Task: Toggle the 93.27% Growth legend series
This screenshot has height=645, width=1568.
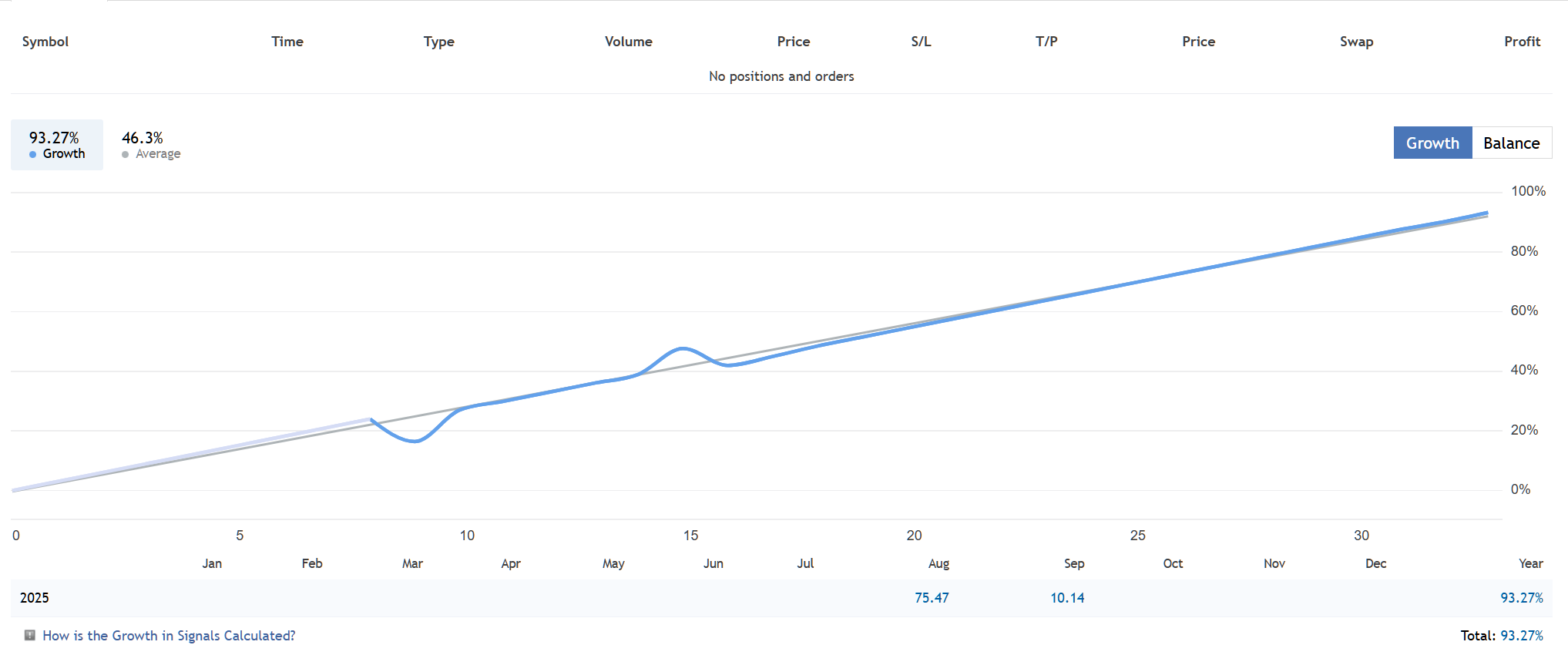Action: coord(56,145)
